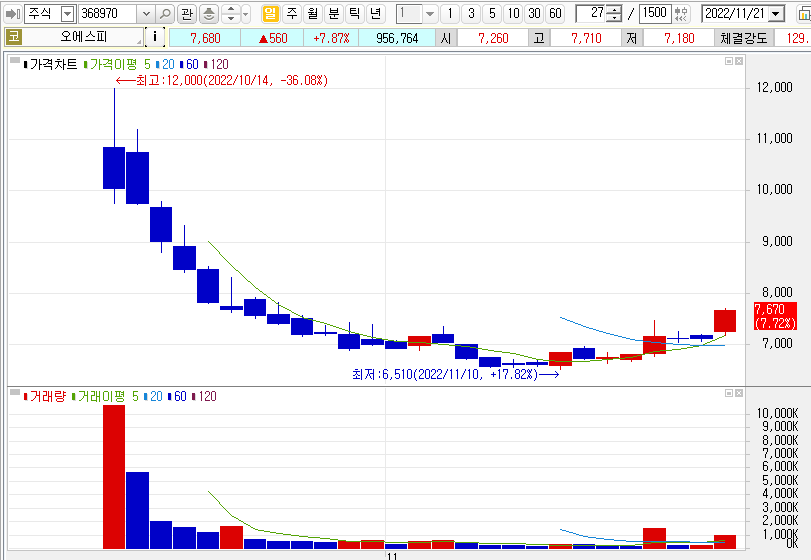This screenshot has height=560, width=811.
Task: Click the current price tag 7,670 on axis
Action: (775, 316)
